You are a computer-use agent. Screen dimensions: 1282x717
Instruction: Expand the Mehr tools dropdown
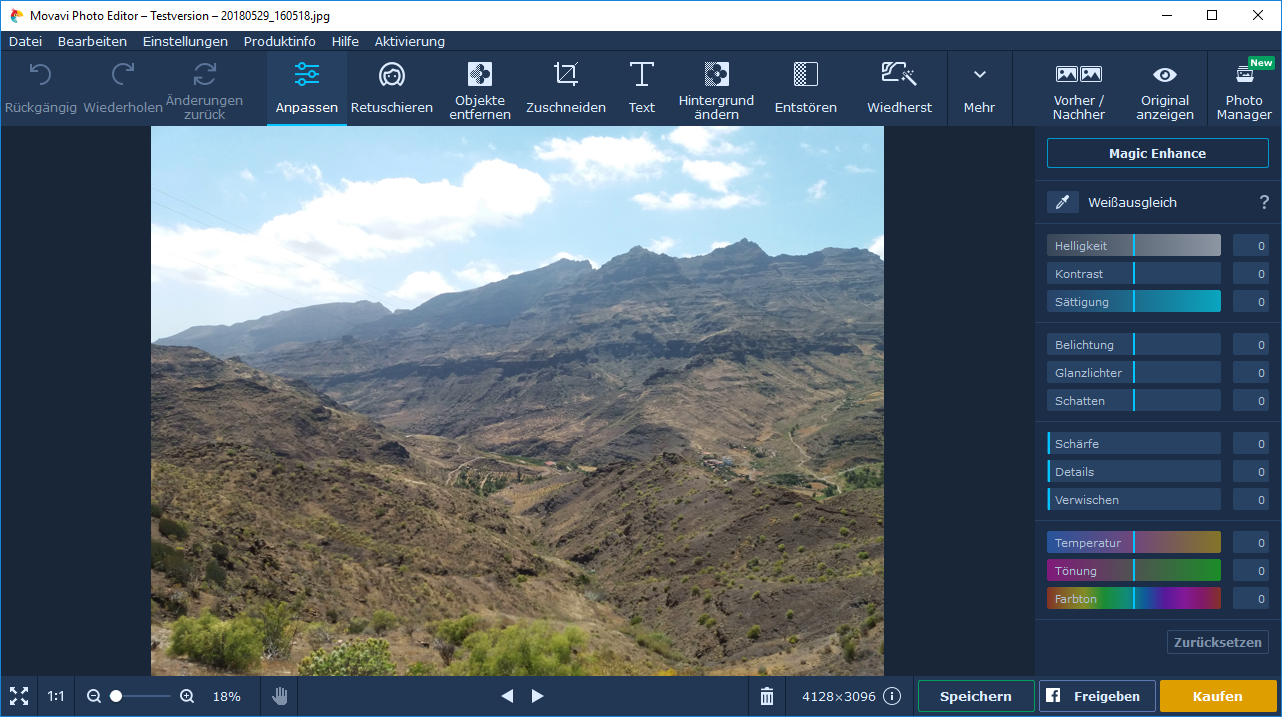980,88
